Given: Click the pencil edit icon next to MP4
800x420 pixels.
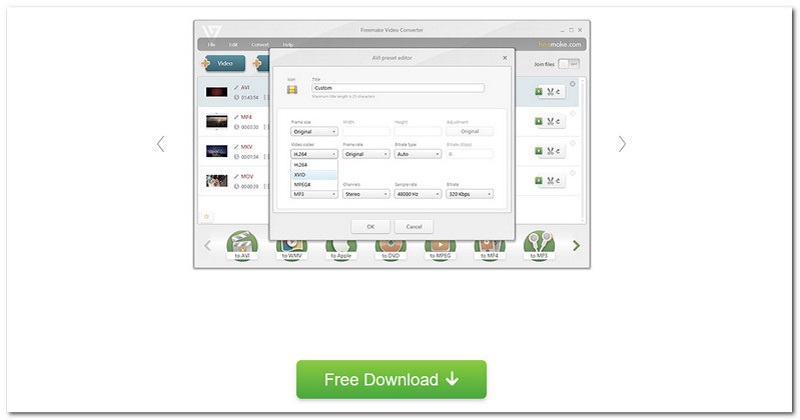Looking at the screenshot, I should pyautogui.click(x=236, y=117).
